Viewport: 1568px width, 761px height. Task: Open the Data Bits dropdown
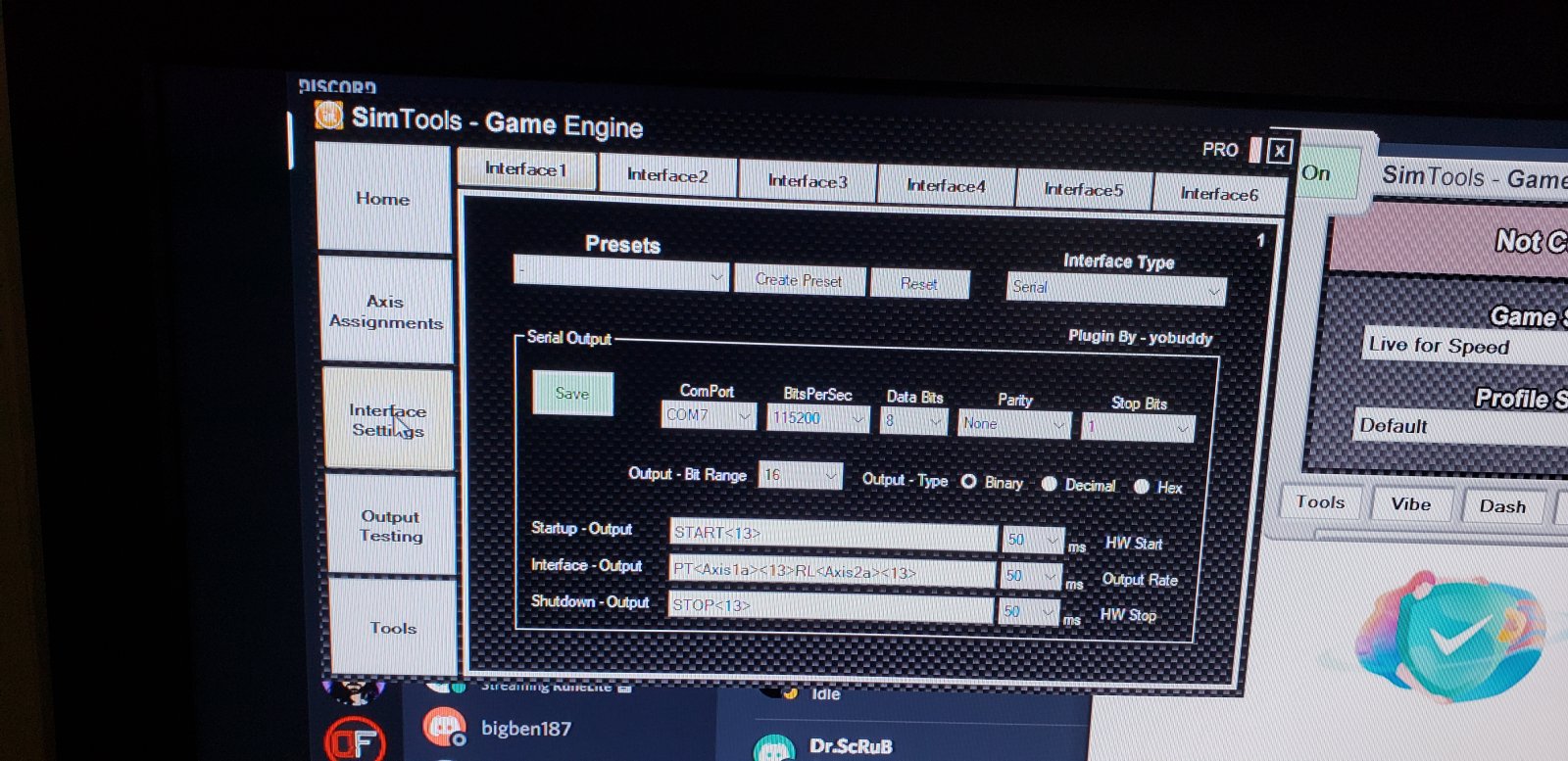913,421
